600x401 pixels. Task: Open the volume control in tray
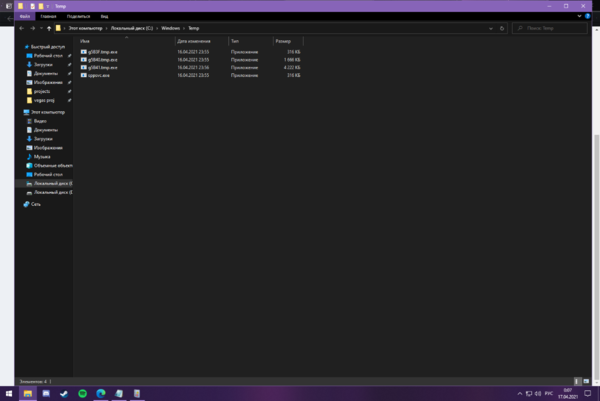538,394
